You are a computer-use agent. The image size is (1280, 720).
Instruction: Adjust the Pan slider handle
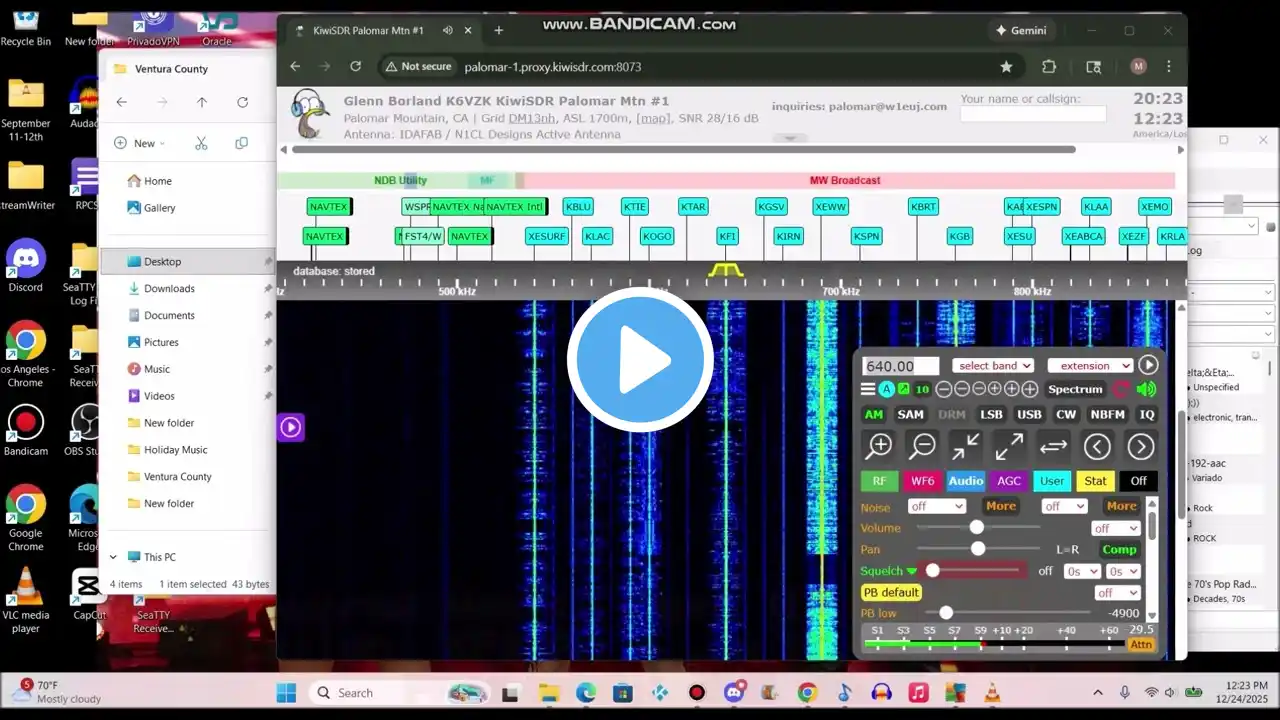click(x=978, y=549)
